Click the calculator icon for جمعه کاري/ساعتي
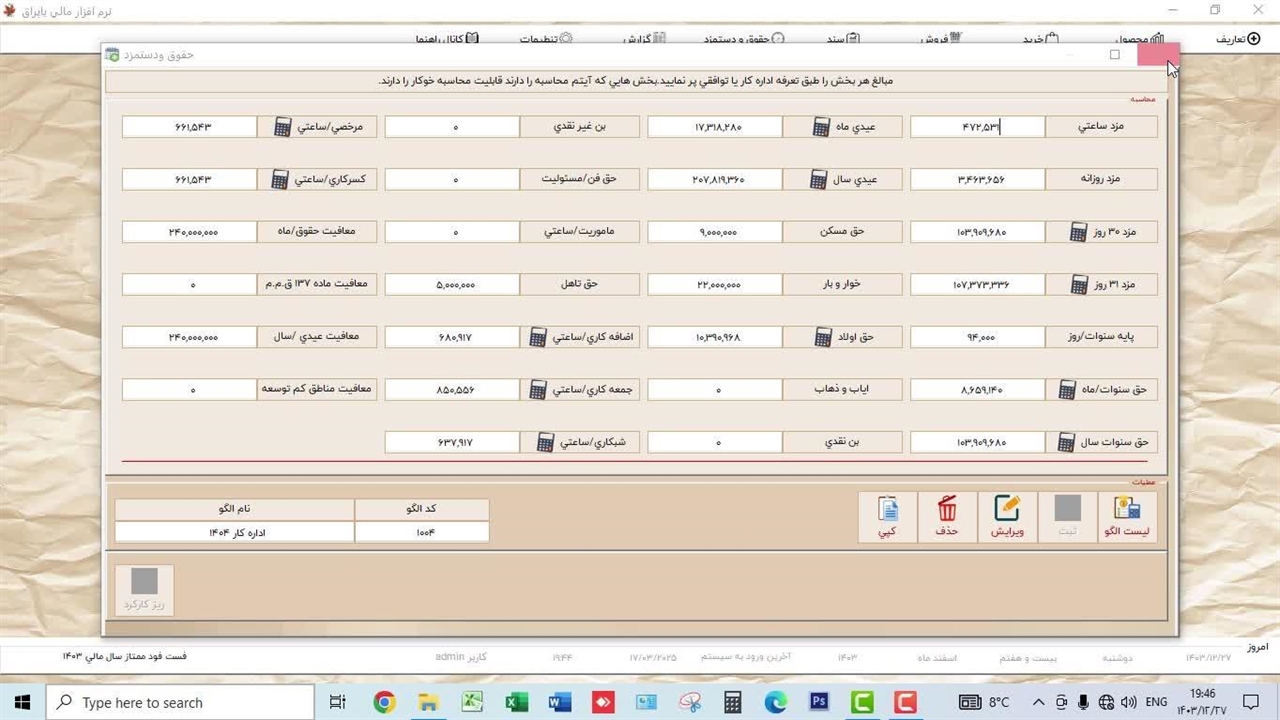Viewport: 1280px width, 720px height. (x=538, y=389)
